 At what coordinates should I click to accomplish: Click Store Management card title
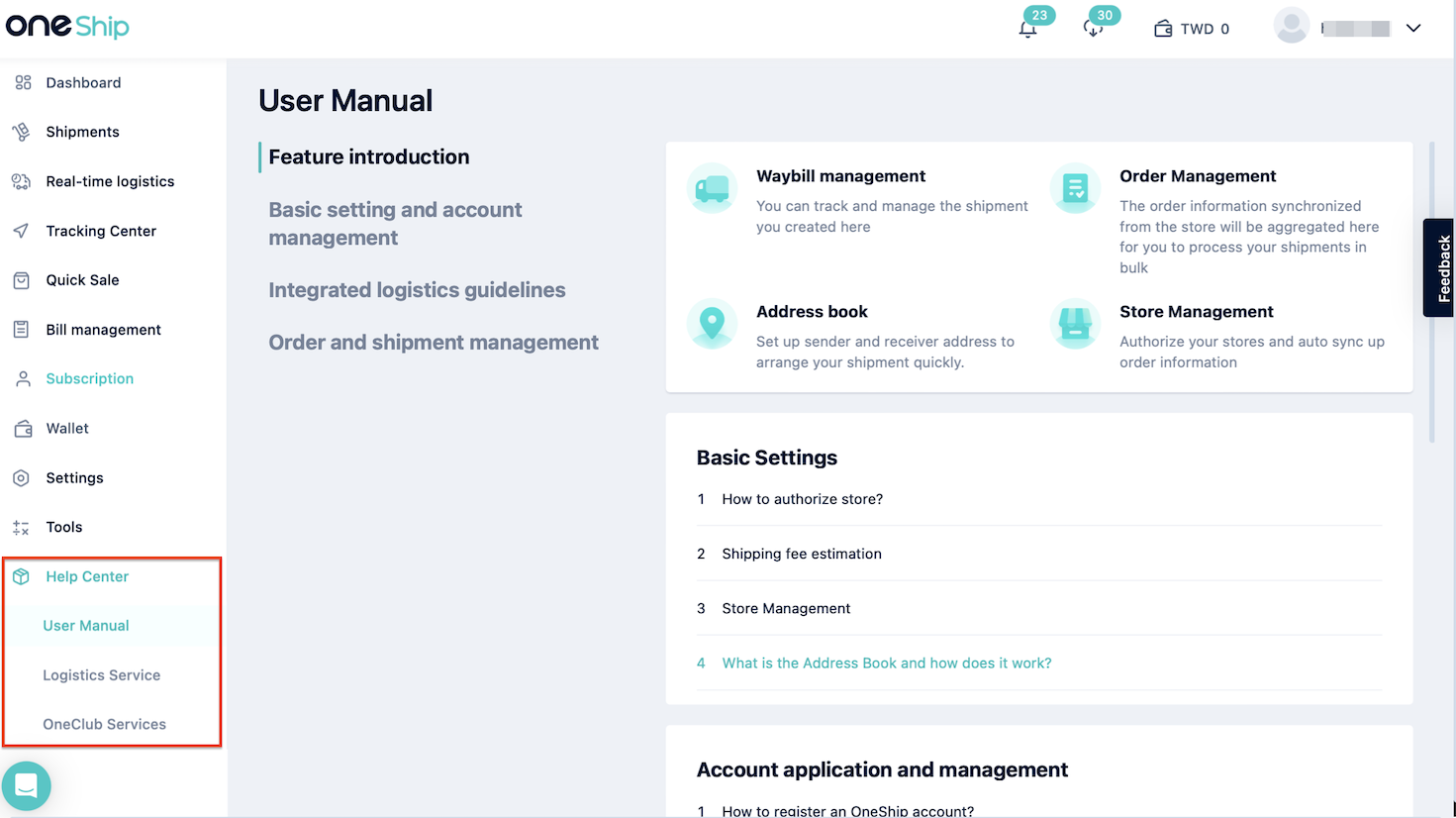coord(1196,312)
